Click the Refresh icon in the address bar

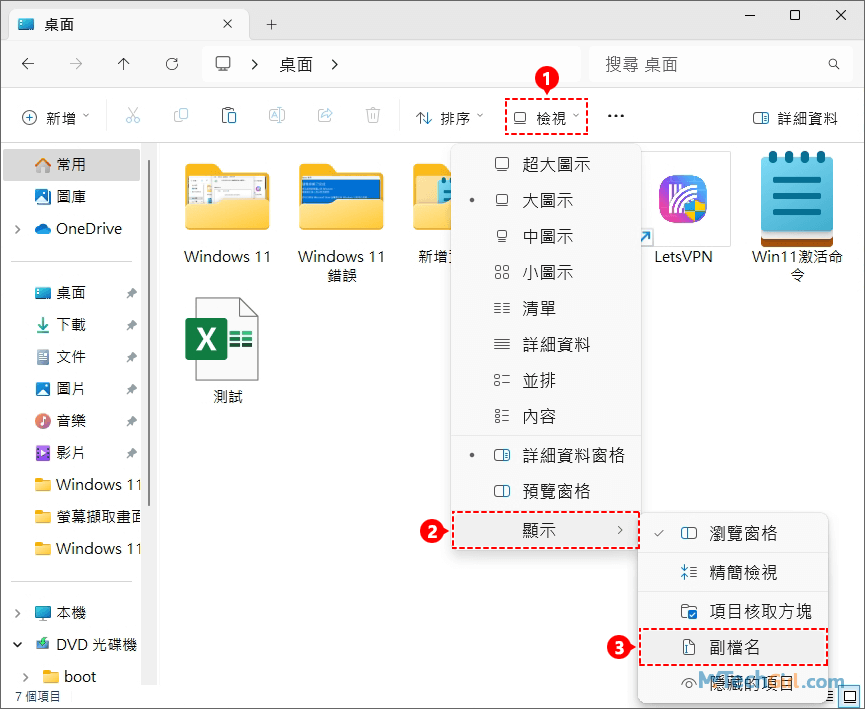pyautogui.click(x=171, y=64)
